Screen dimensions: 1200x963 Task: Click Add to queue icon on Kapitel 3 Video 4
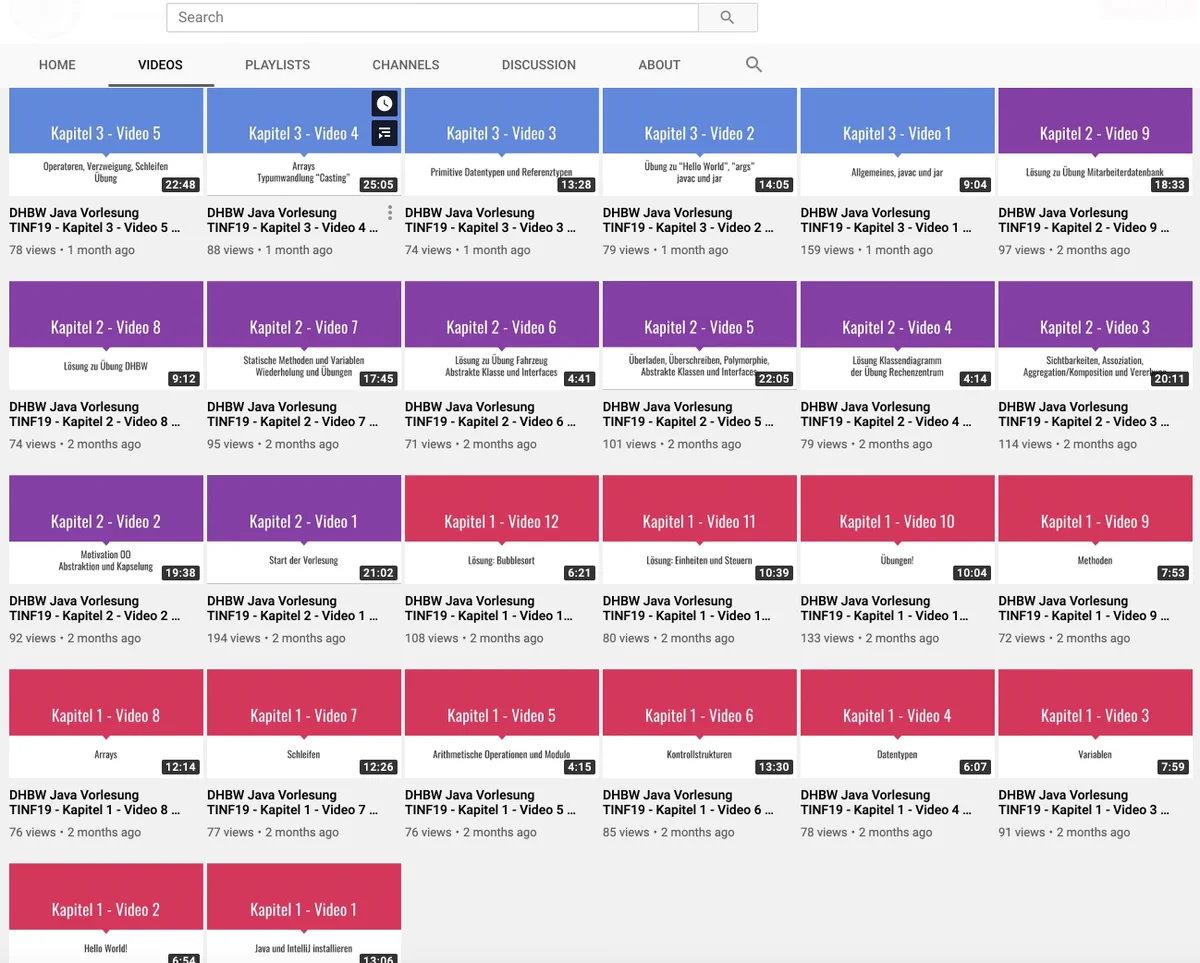(x=385, y=132)
